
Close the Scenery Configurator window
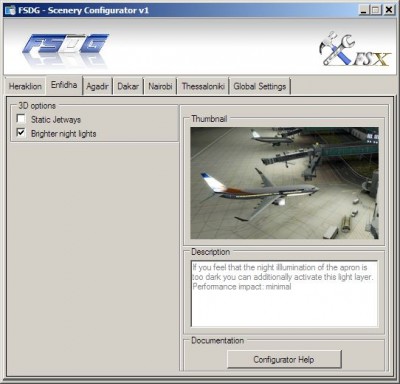(389, 10)
